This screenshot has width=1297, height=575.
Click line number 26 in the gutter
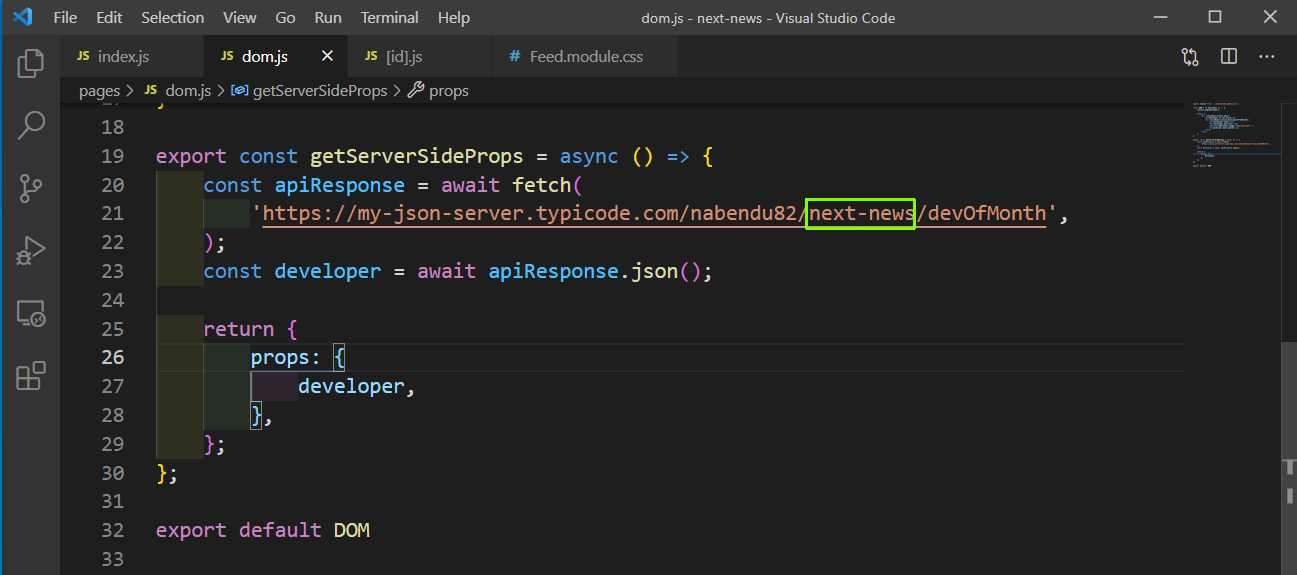113,358
